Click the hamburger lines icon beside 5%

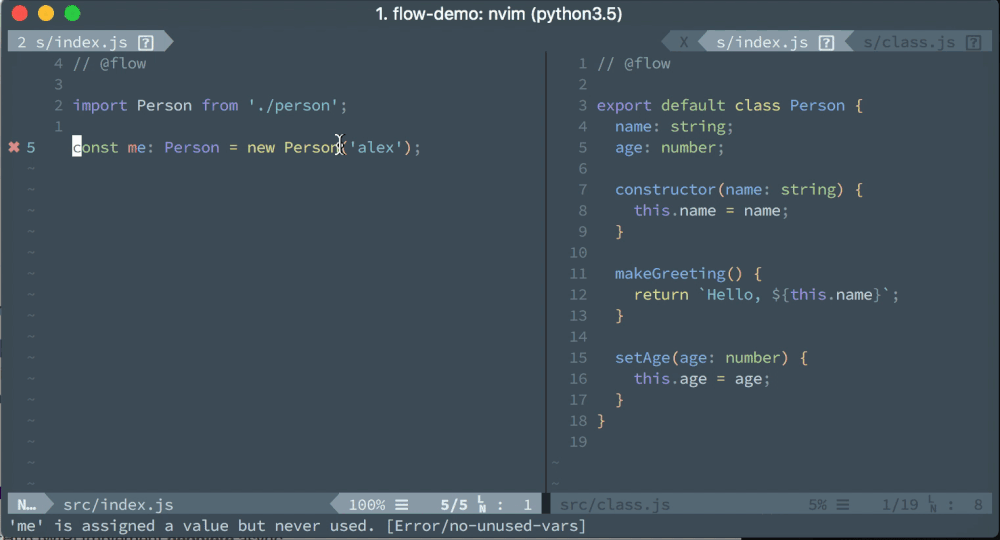(843, 505)
